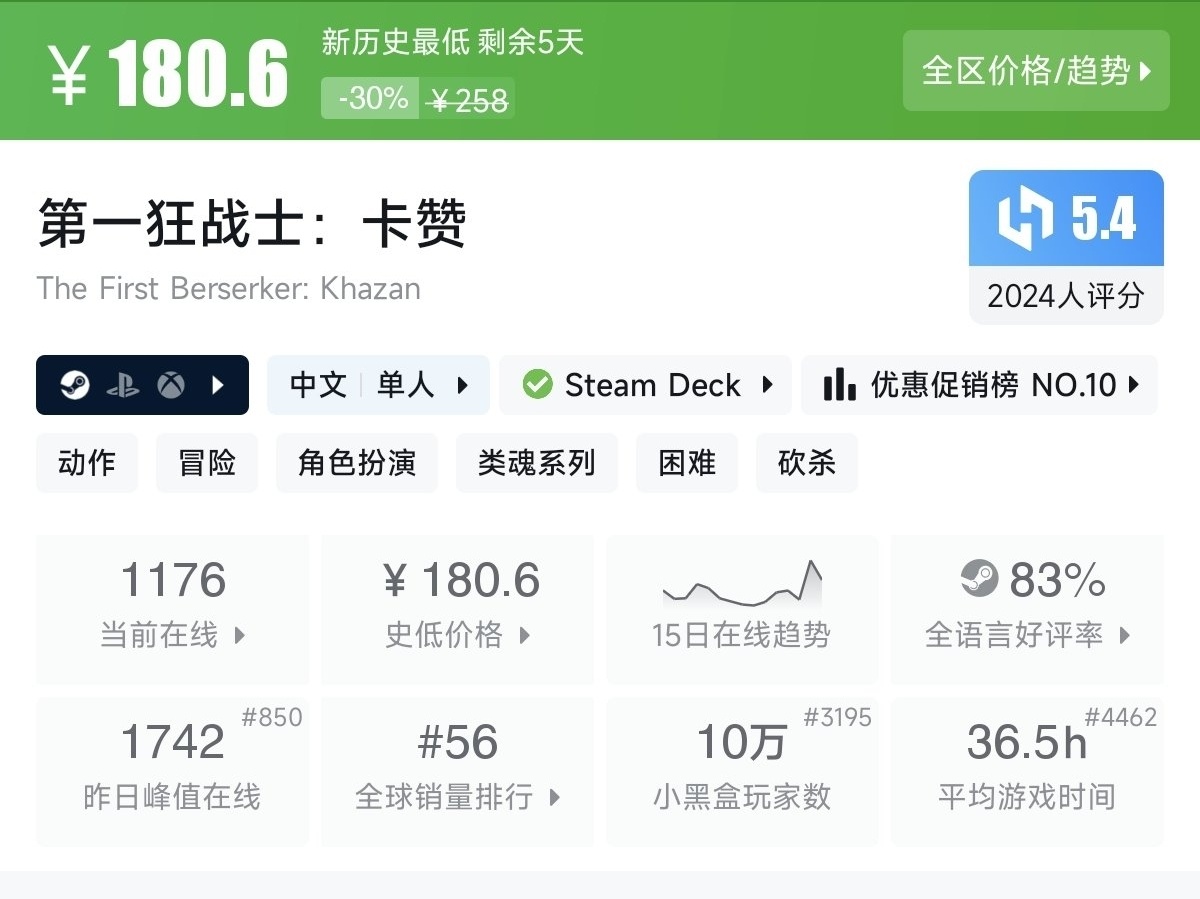The image size is (1200, 899).
Task: Click the green Steam Deck verified checkmark
Action: click(537, 385)
